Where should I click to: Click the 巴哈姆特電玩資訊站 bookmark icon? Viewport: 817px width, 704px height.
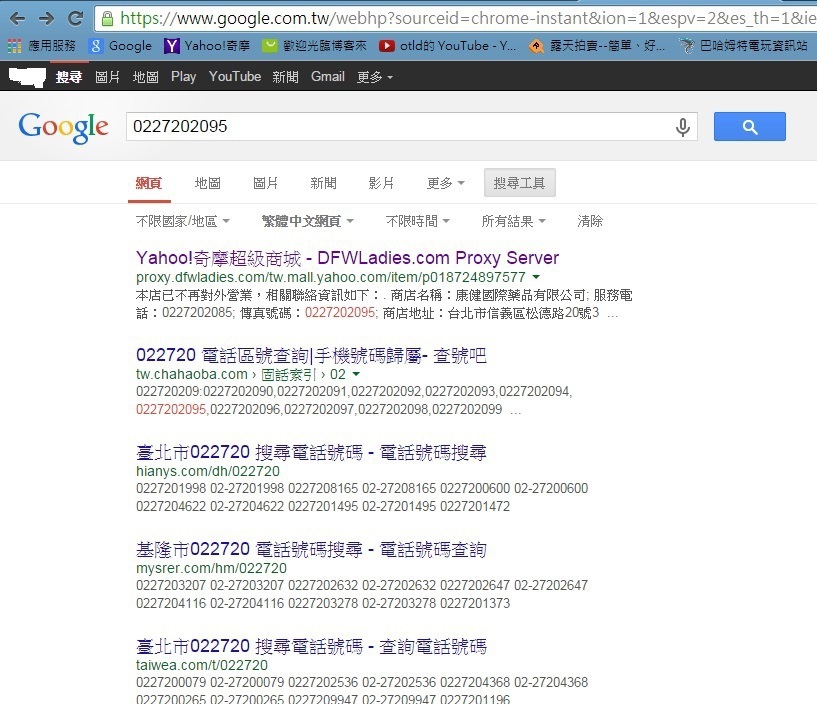(687, 46)
